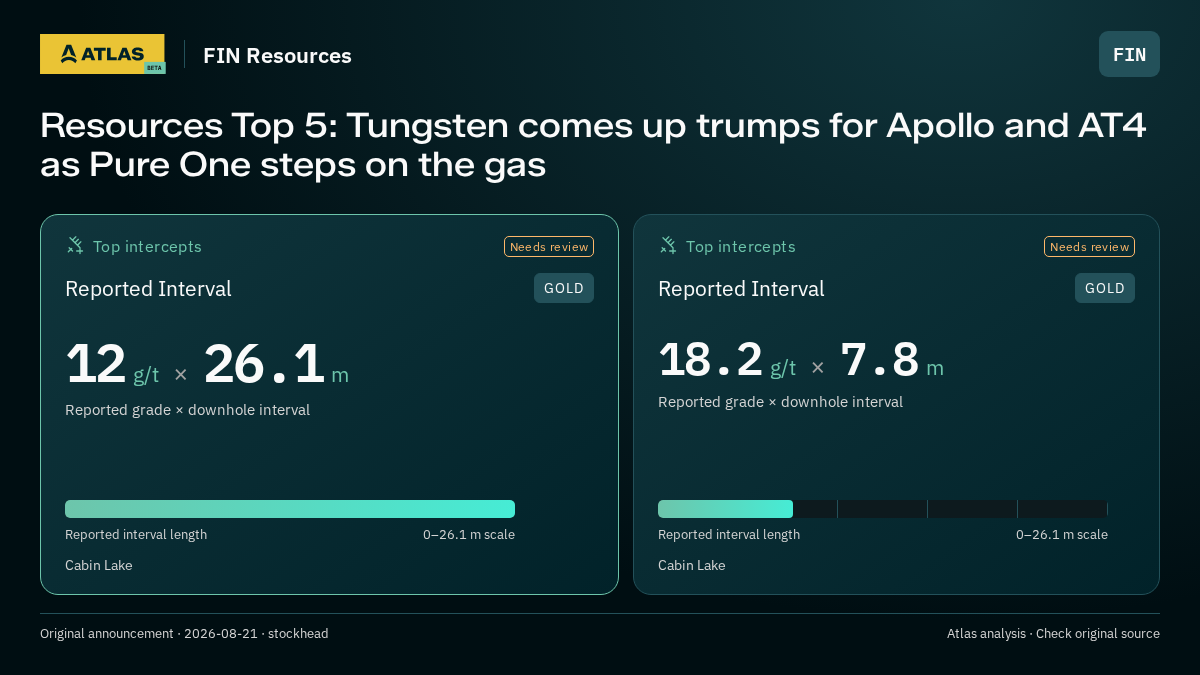Click Cabin Lake label on right card

pos(692,565)
